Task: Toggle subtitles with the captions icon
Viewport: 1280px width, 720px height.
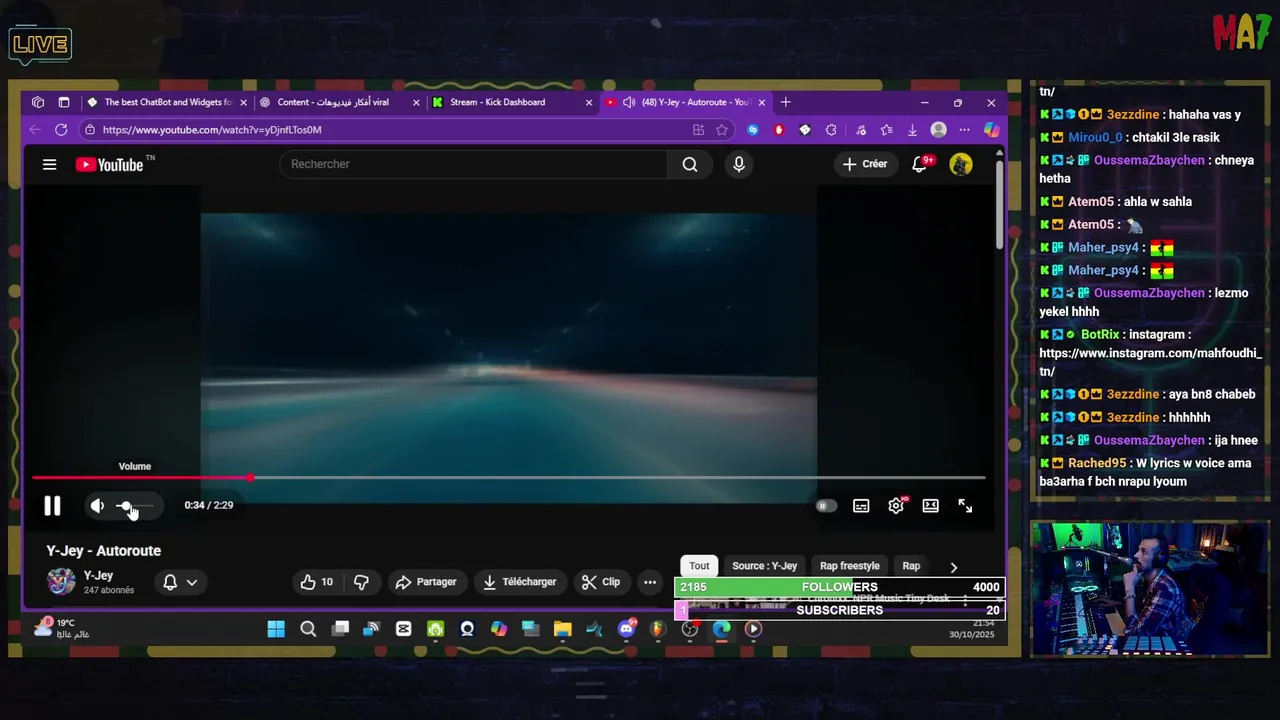Action: (861, 506)
